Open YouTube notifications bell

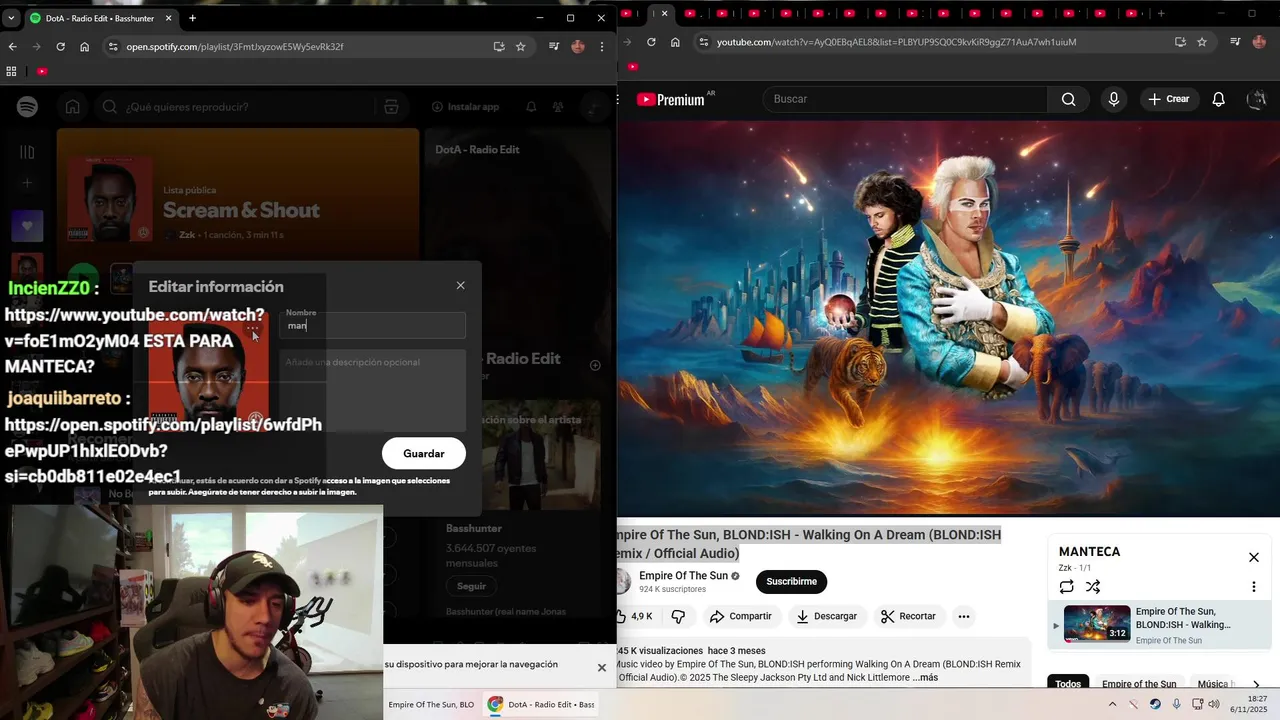click(1218, 99)
